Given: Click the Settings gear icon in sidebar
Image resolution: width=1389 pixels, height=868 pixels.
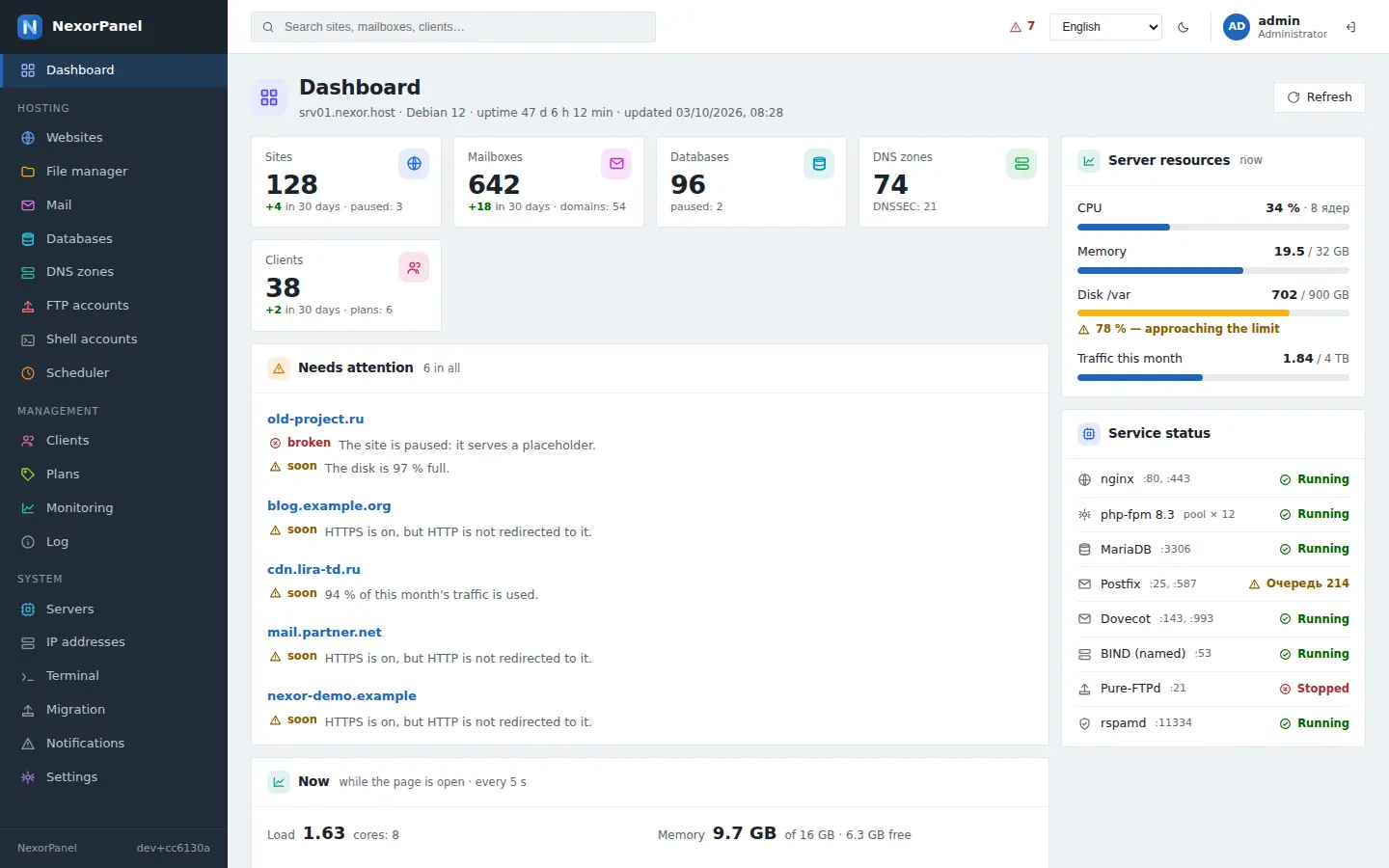Looking at the screenshot, I should (x=28, y=777).
